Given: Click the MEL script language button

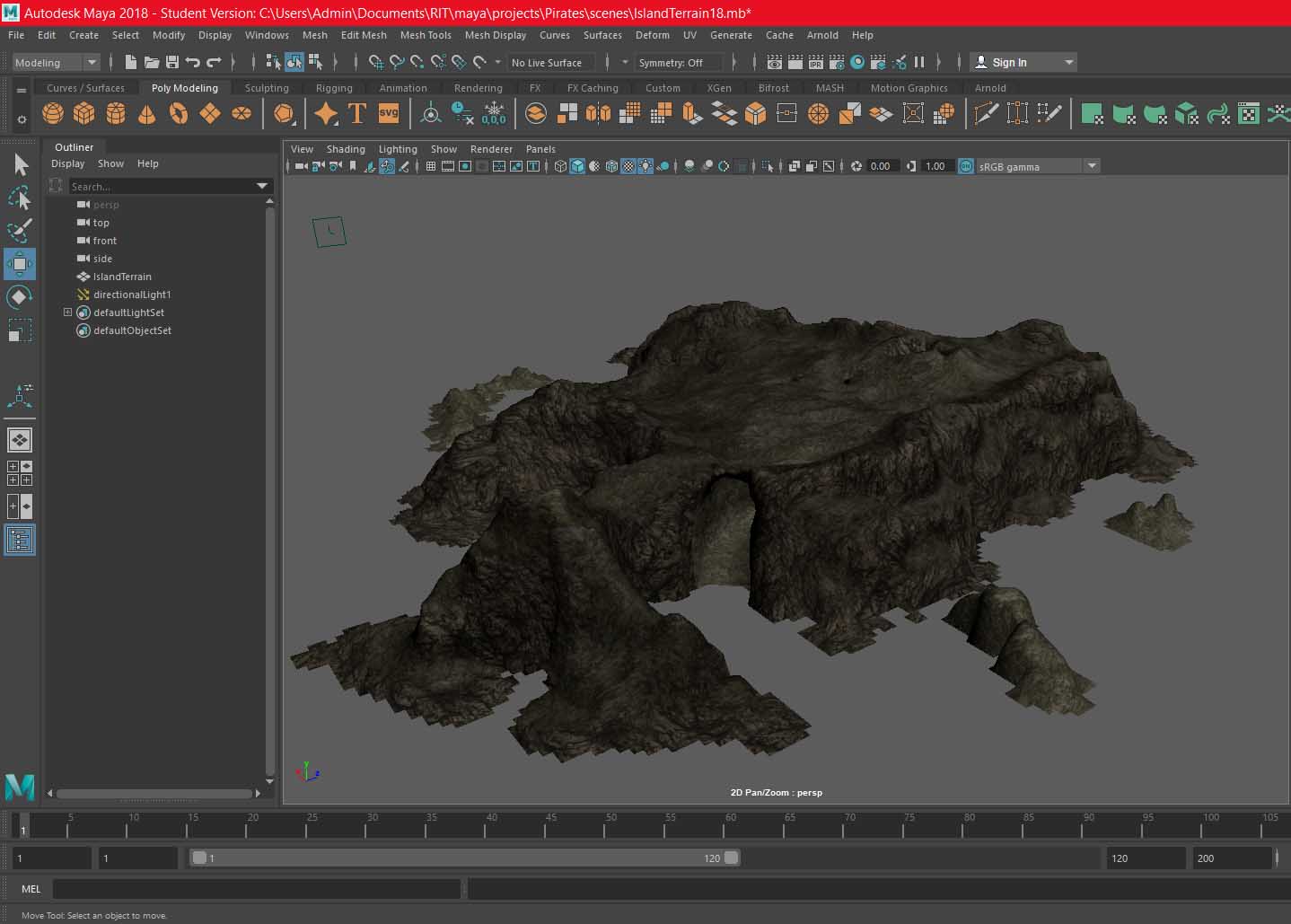Looking at the screenshot, I should click(31, 889).
